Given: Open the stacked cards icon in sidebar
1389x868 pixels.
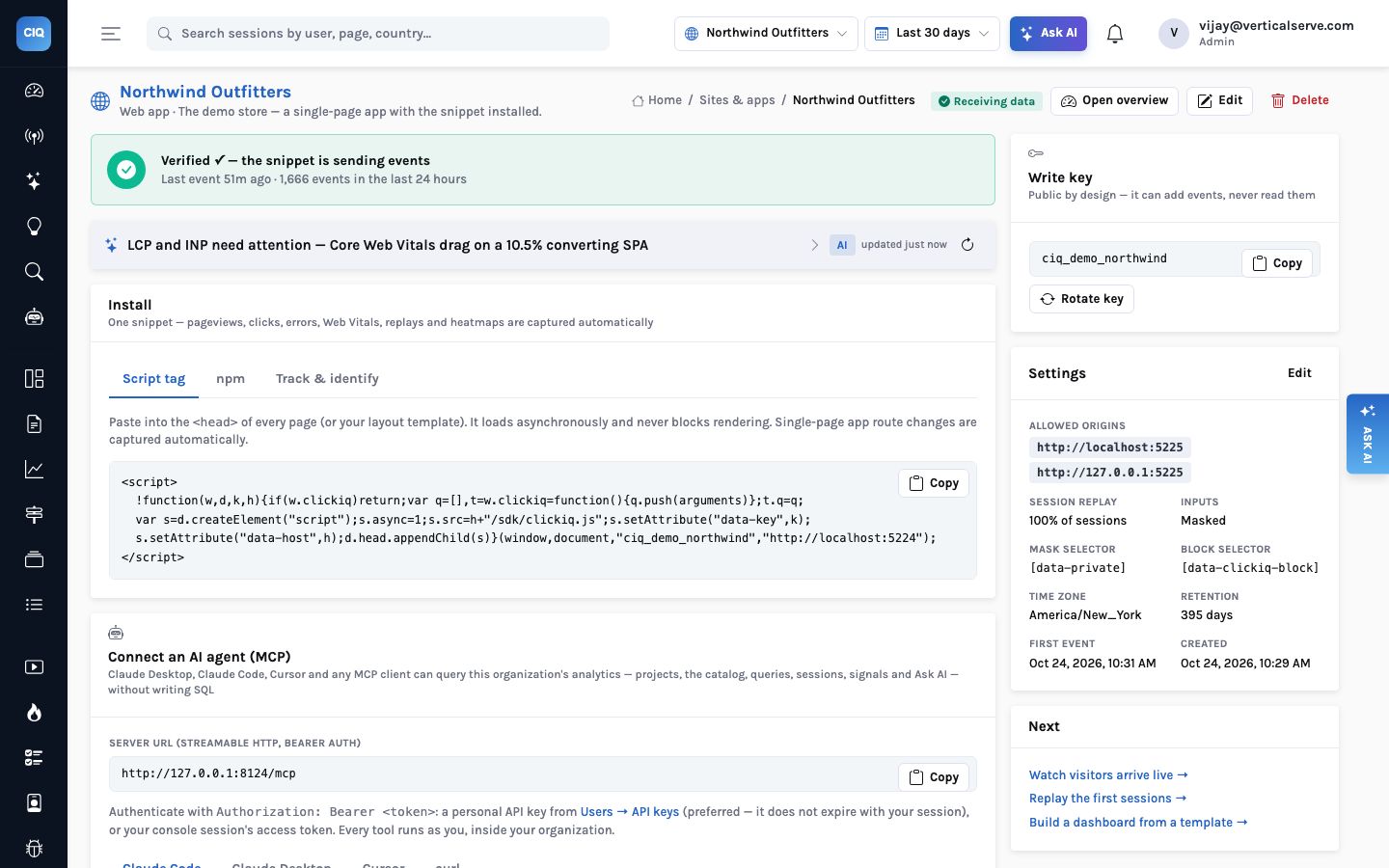Looking at the screenshot, I should pos(34,559).
